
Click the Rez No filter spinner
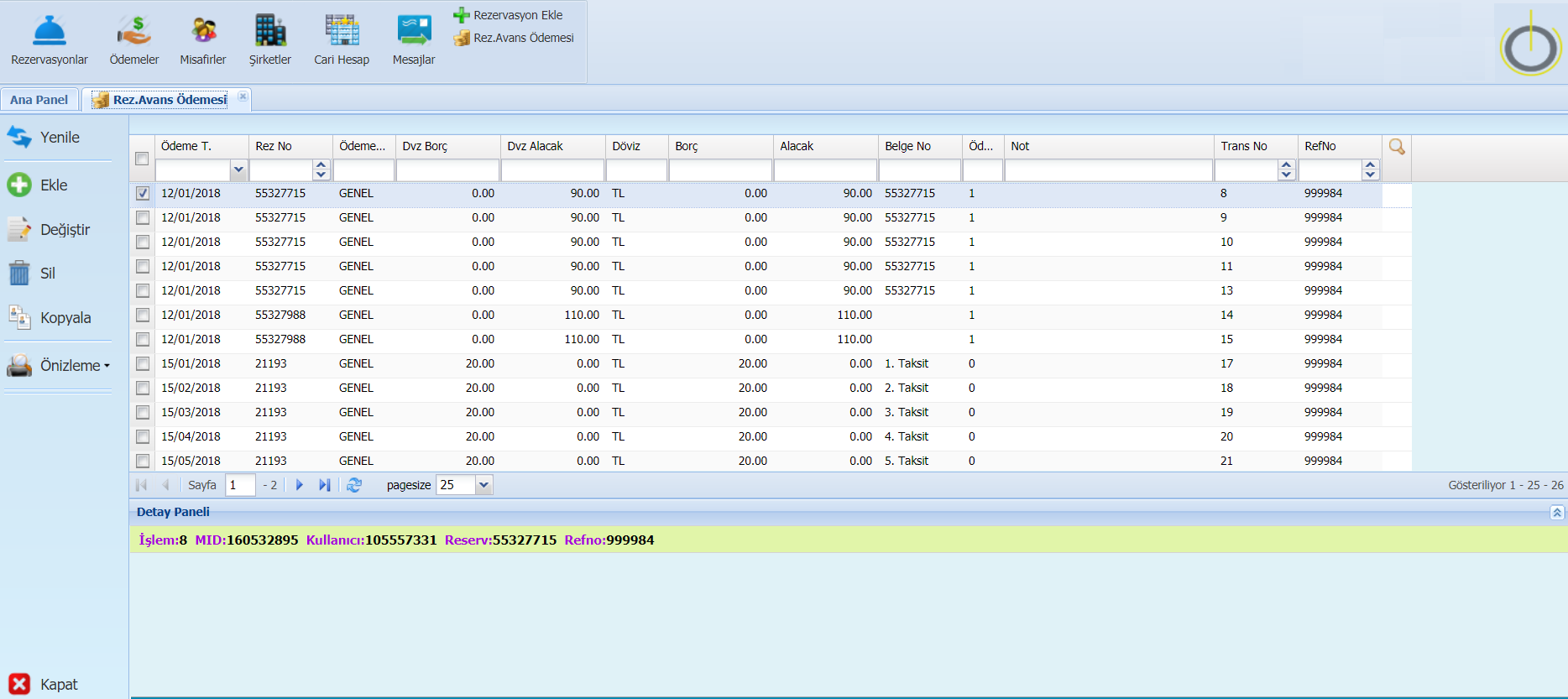pos(321,170)
